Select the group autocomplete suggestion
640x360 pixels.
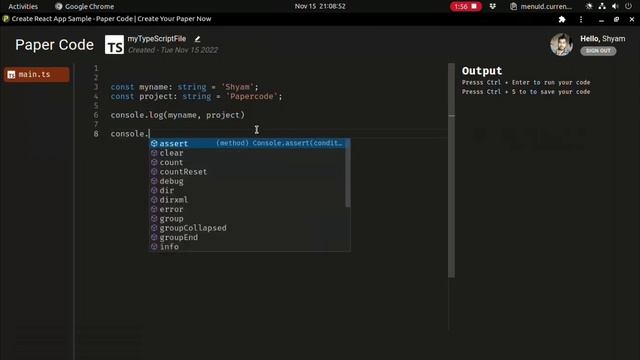pyautogui.click(x=247, y=219)
